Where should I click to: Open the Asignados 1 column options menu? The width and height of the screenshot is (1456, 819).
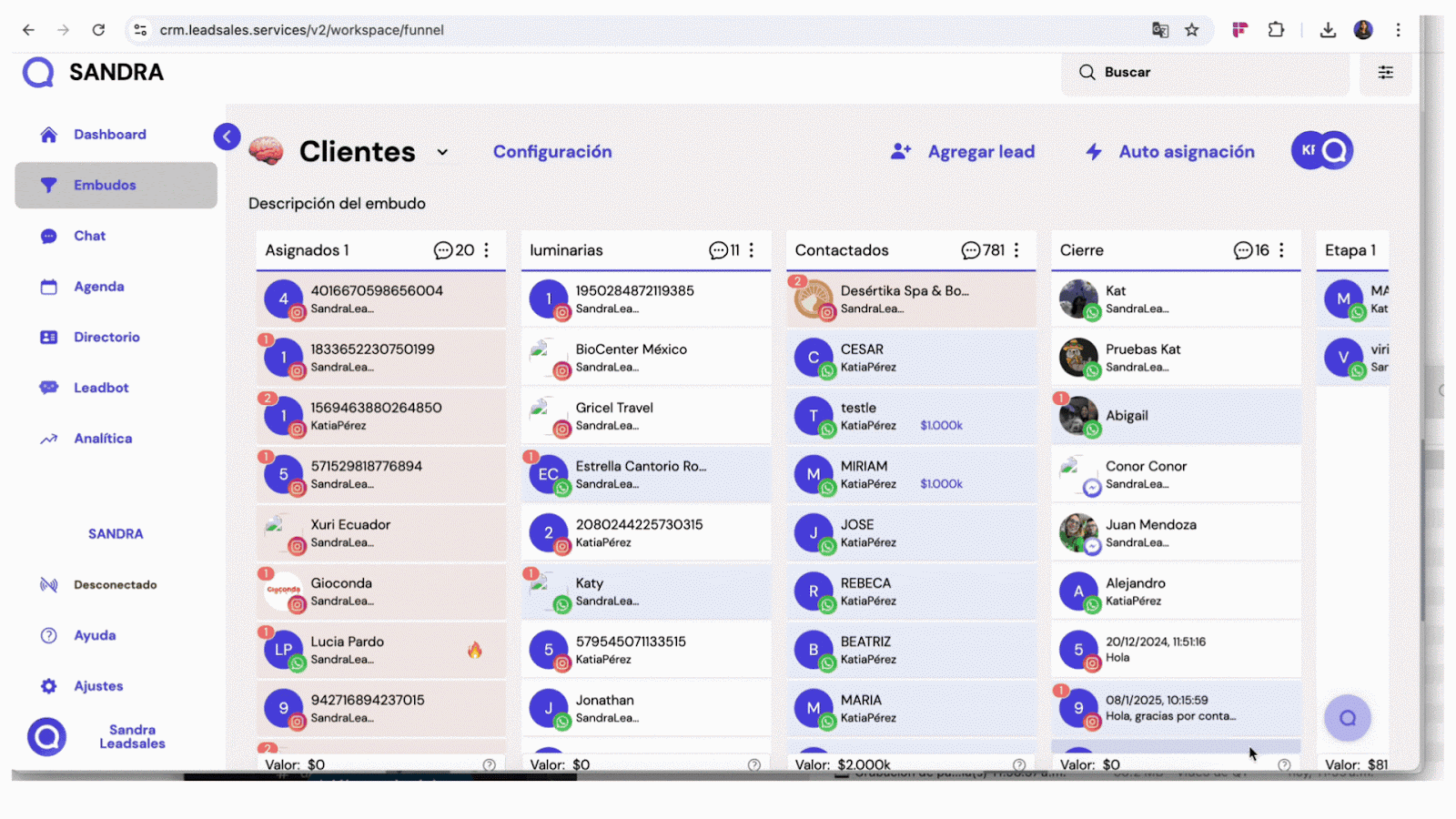tap(487, 250)
